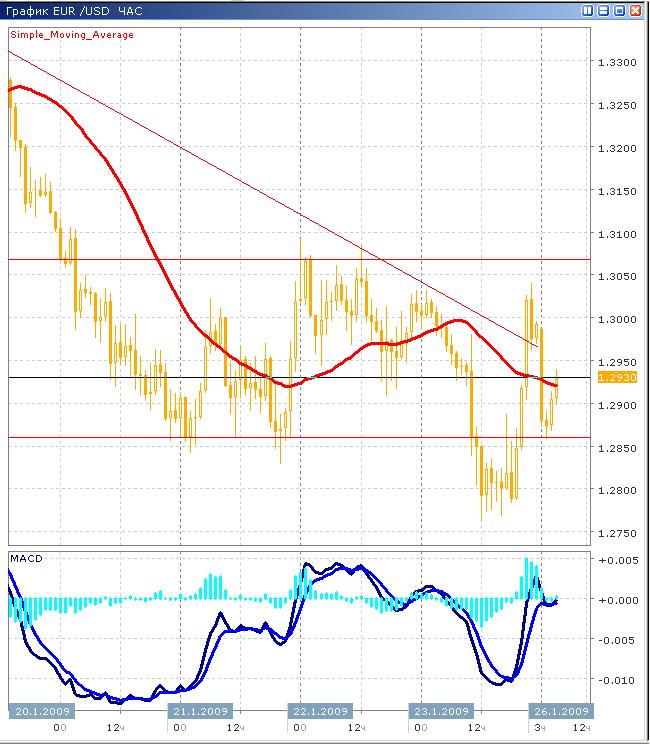This screenshot has height=744, width=650.
Task: Click the vertical split icon in title bar
Action: pyautogui.click(x=588, y=11)
